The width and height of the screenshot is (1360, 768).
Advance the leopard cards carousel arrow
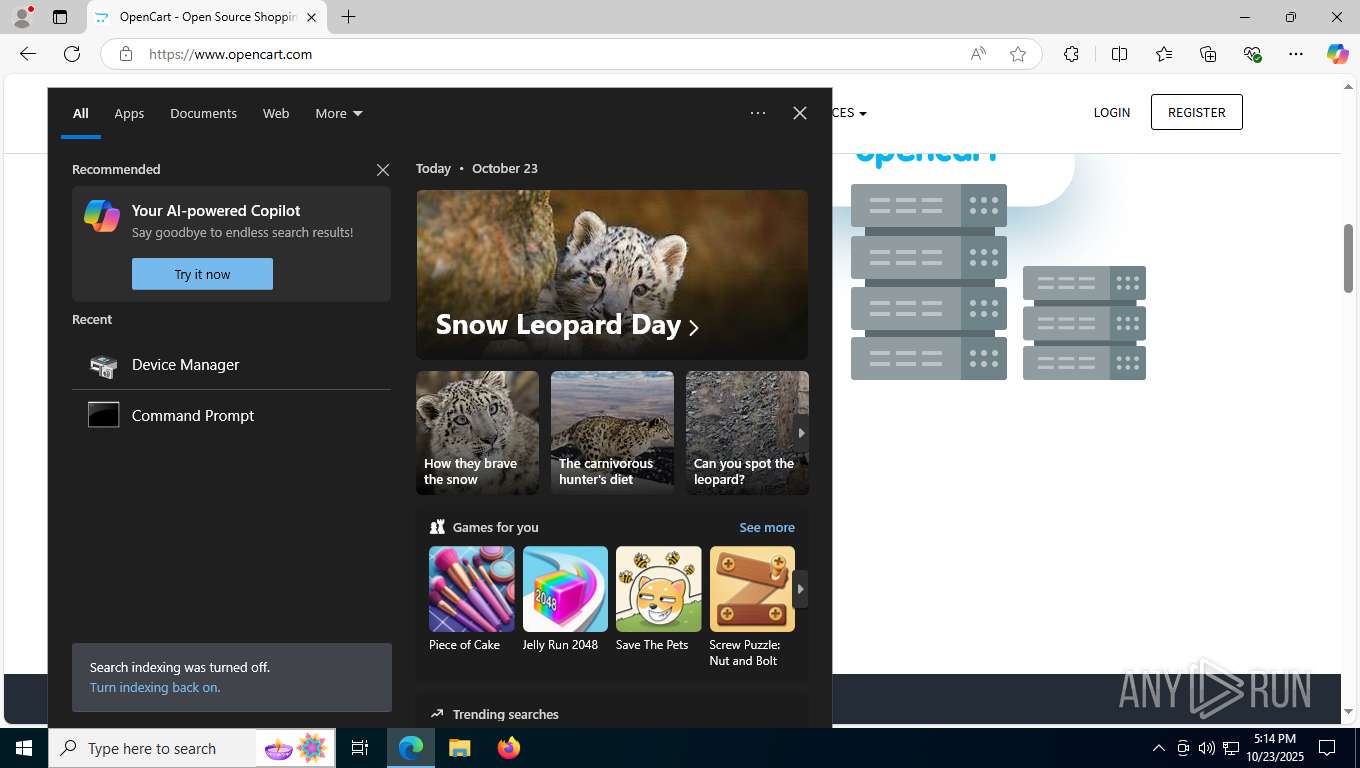[801, 433]
